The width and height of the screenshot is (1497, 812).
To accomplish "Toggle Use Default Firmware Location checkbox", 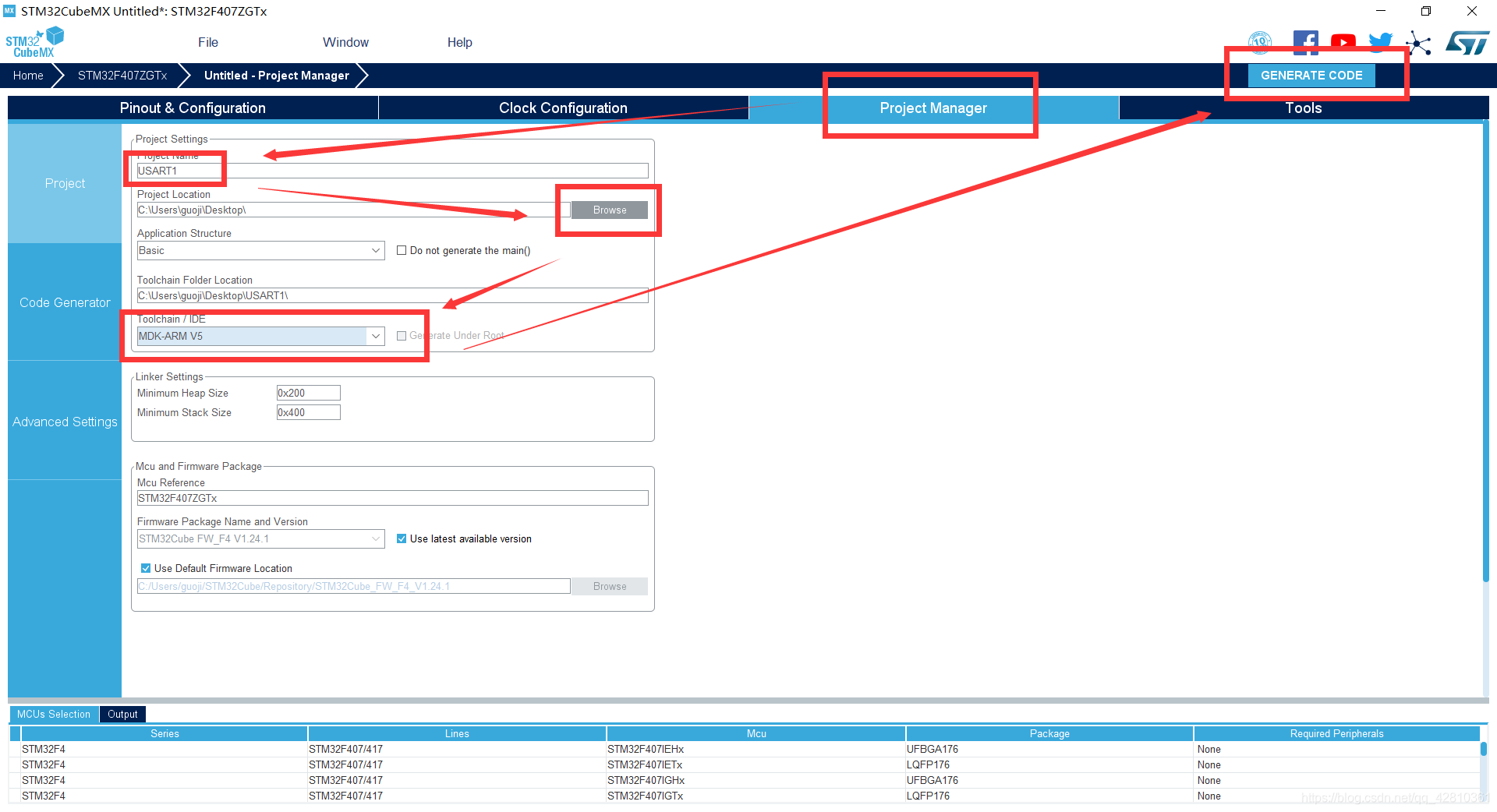I will pos(146,568).
